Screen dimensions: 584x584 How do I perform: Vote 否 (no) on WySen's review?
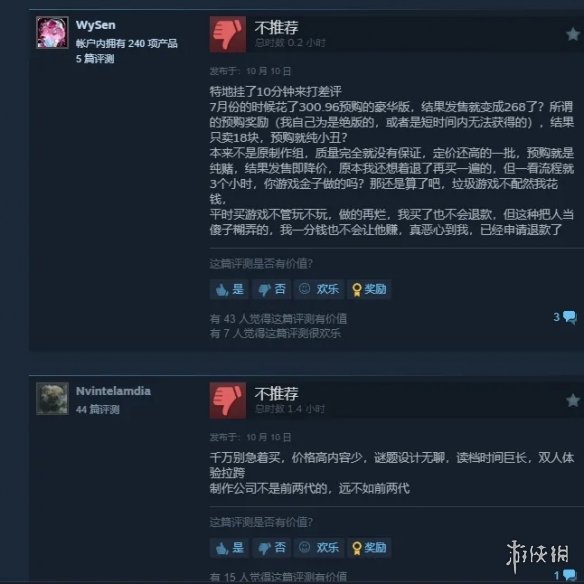point(272,289)
